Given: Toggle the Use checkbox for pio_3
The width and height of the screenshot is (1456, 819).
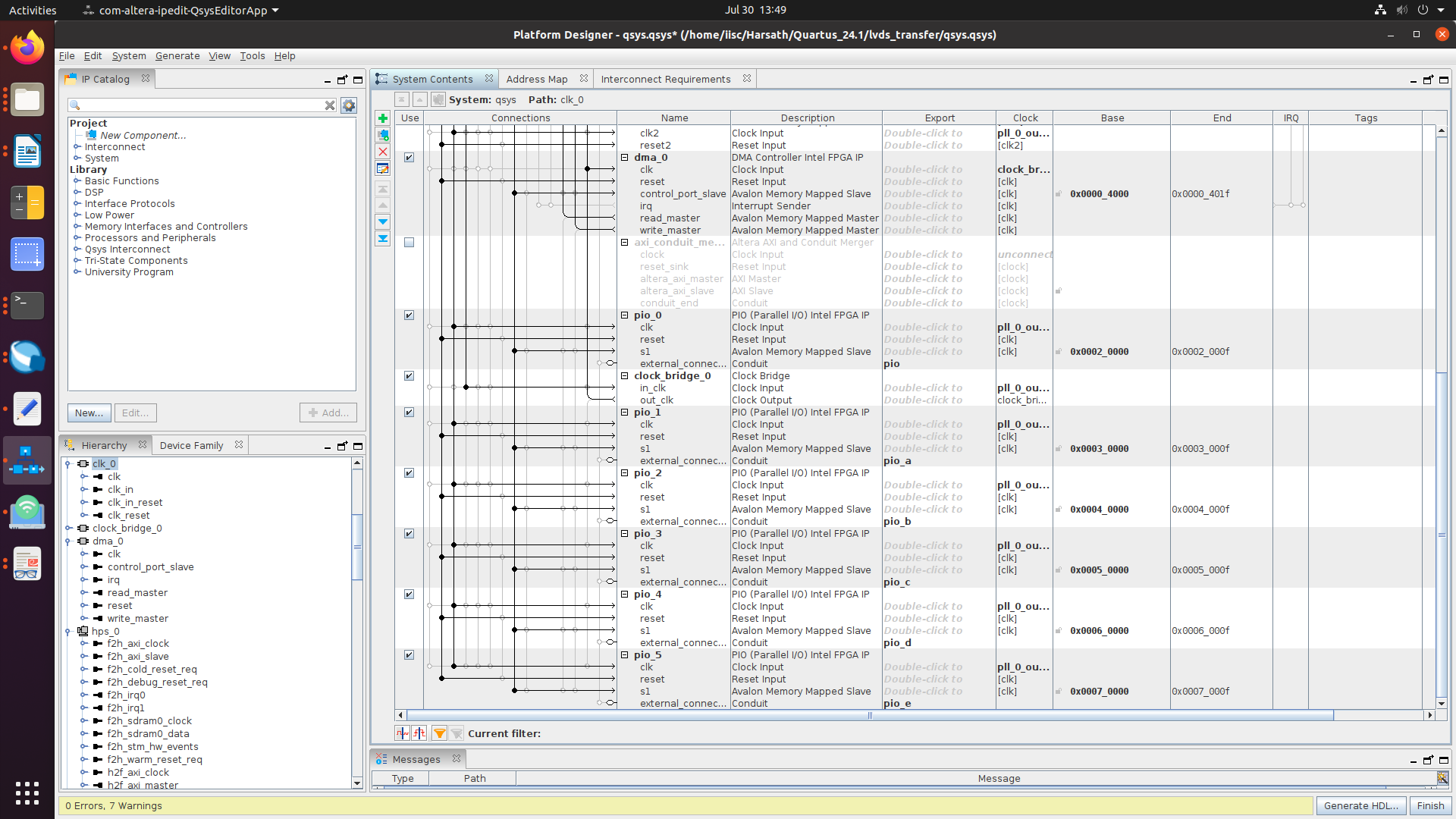Looking at the screenshot, I should coord(409,534).
